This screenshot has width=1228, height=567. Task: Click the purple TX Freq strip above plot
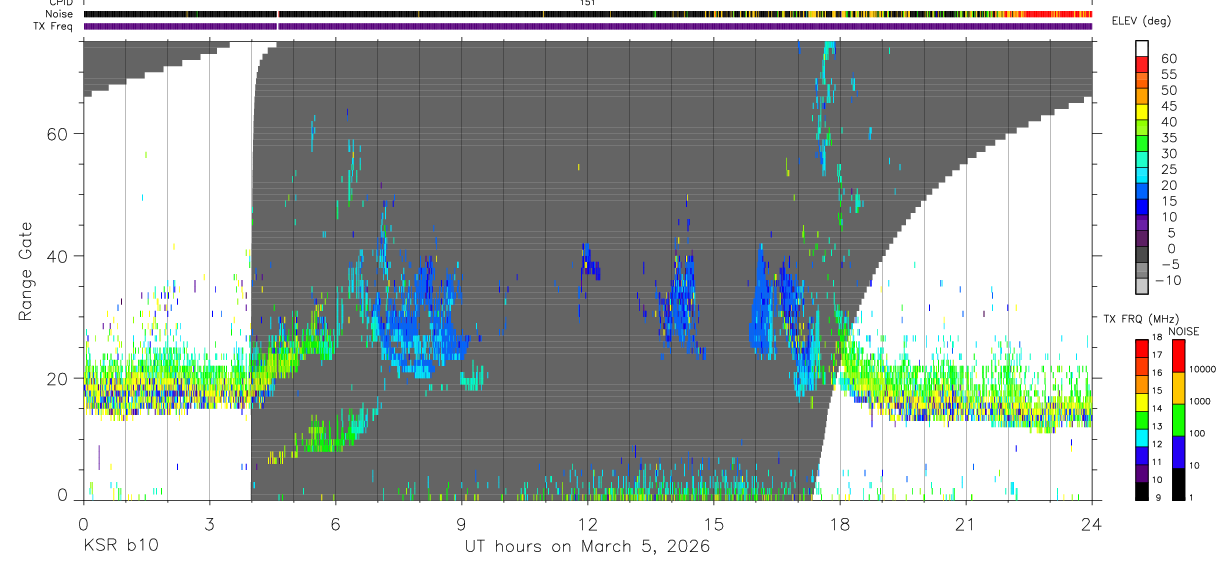point(588,26)
